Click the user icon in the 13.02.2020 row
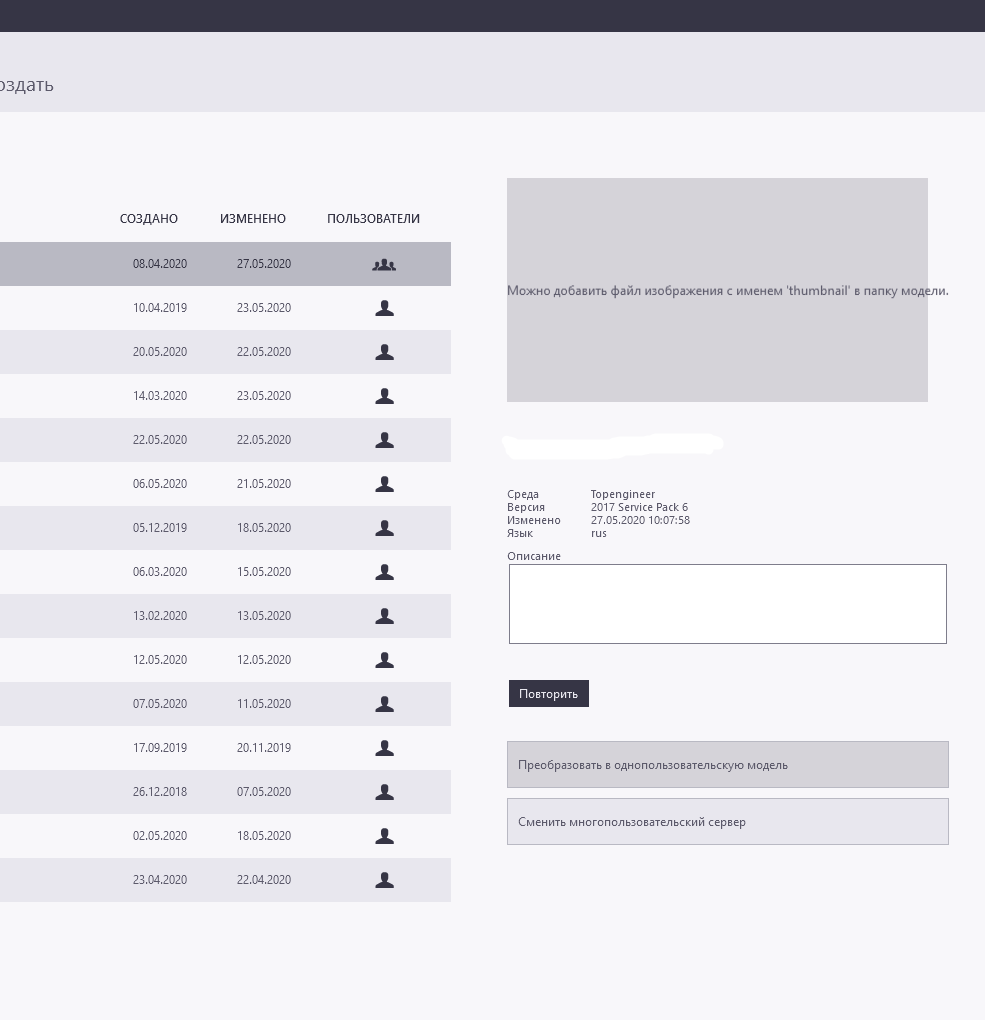Viewport: 985px width, 1020px height. (385, 616)
